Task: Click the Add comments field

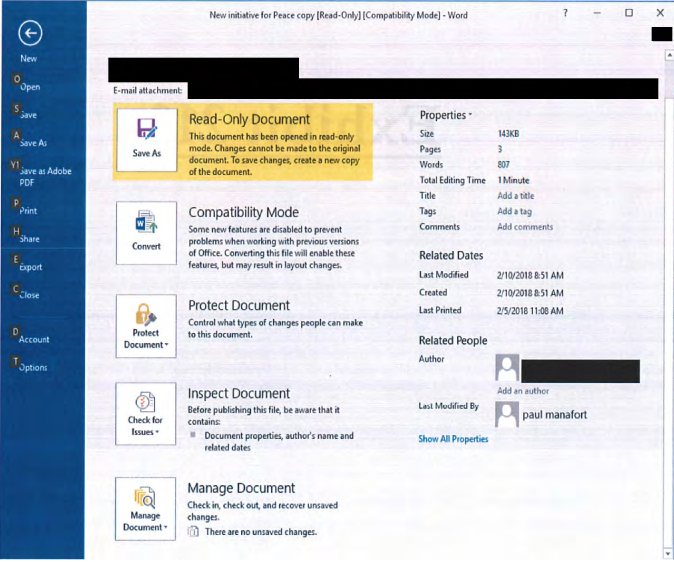Action: click(525, 227)
